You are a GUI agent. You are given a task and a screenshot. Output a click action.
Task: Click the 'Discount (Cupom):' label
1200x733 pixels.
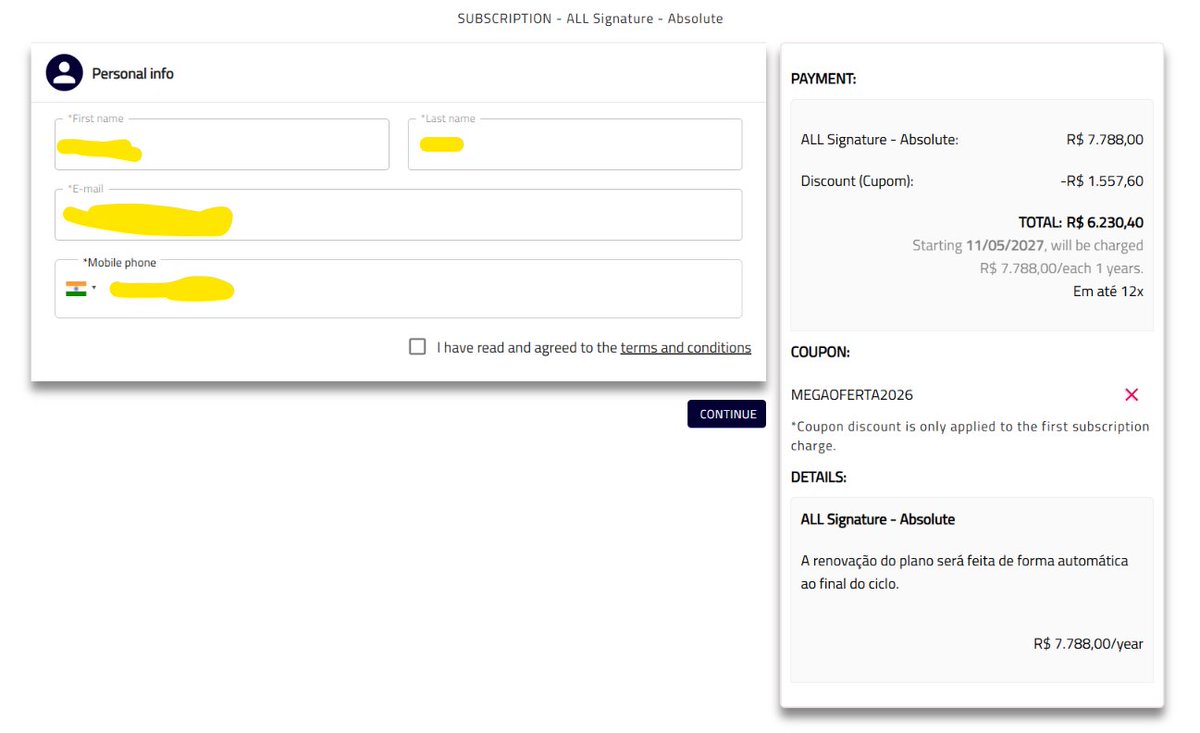(x=857, y=181)
